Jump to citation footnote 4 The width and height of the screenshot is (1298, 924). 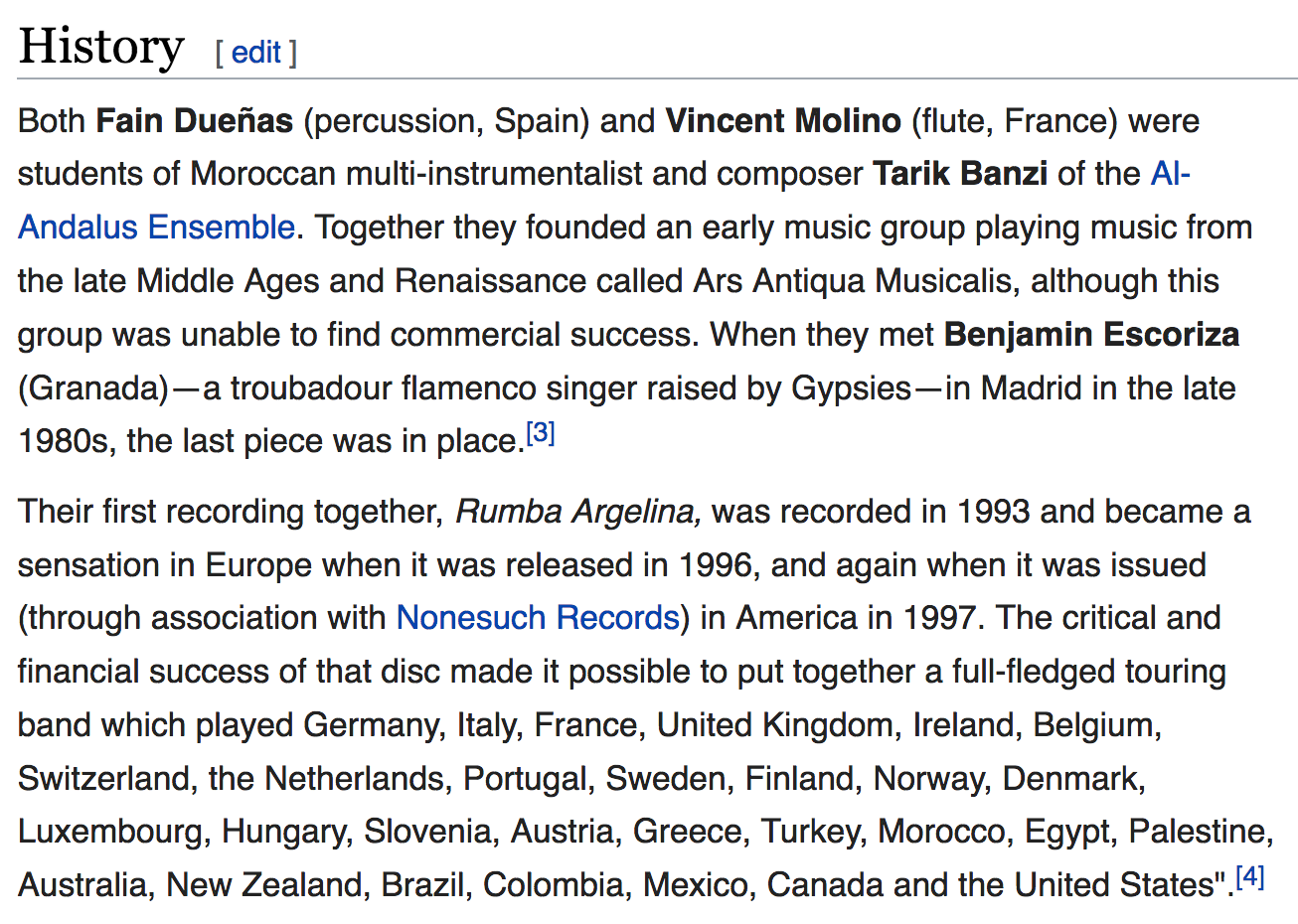pyautogui.click(x=1250, y=877)
